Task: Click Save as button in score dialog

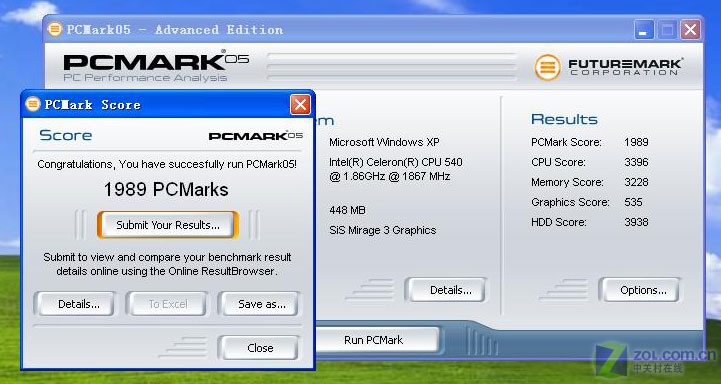Action: pyautogui.click(x=260, y=304)
